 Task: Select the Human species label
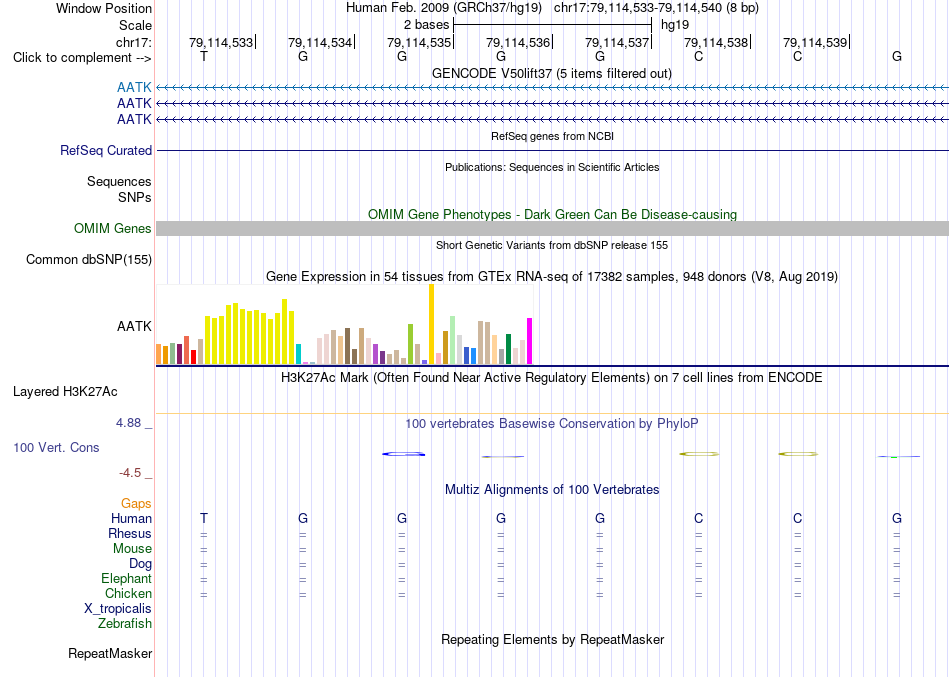(131, 518)
